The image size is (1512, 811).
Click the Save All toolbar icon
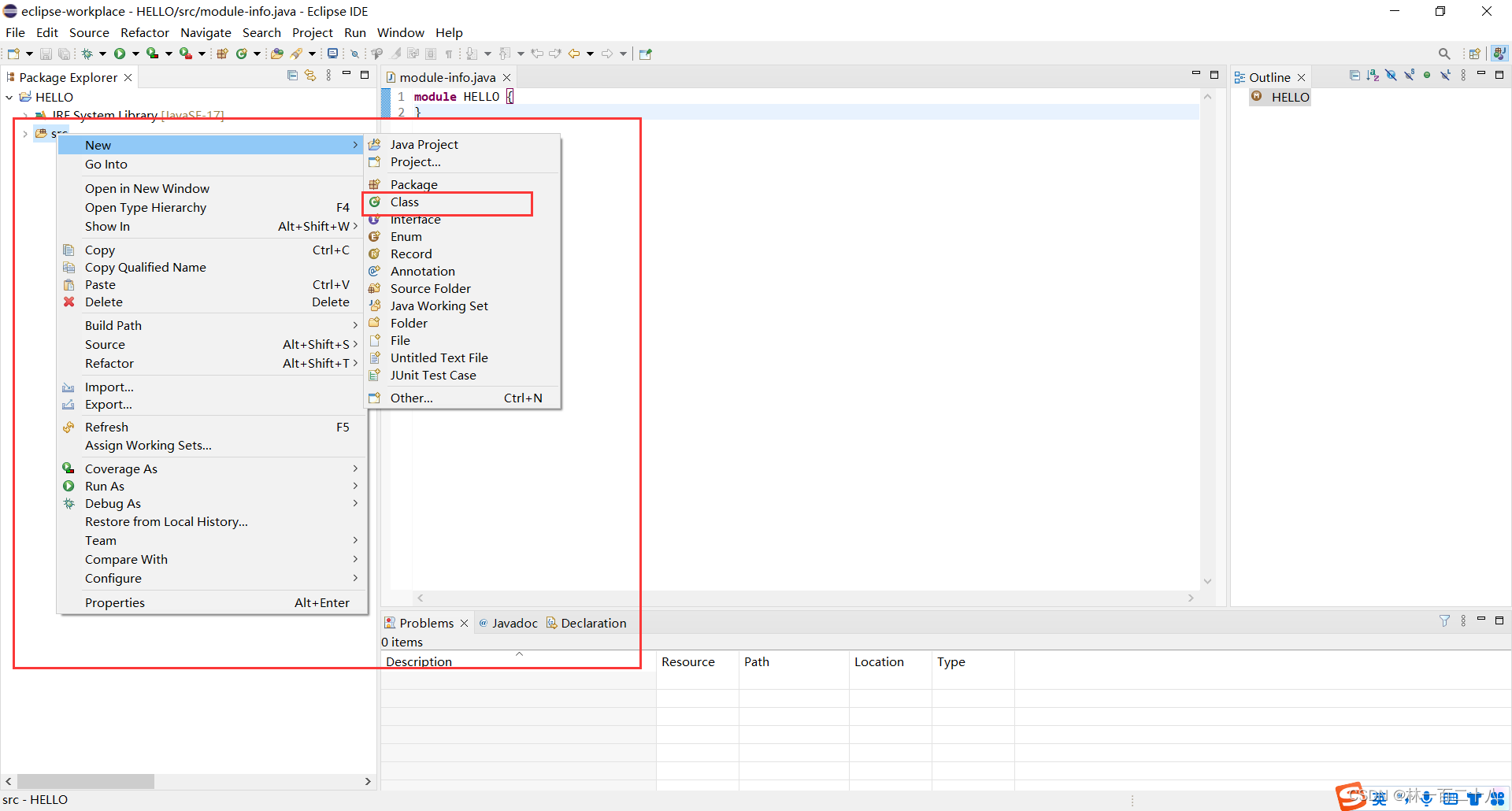64,54
